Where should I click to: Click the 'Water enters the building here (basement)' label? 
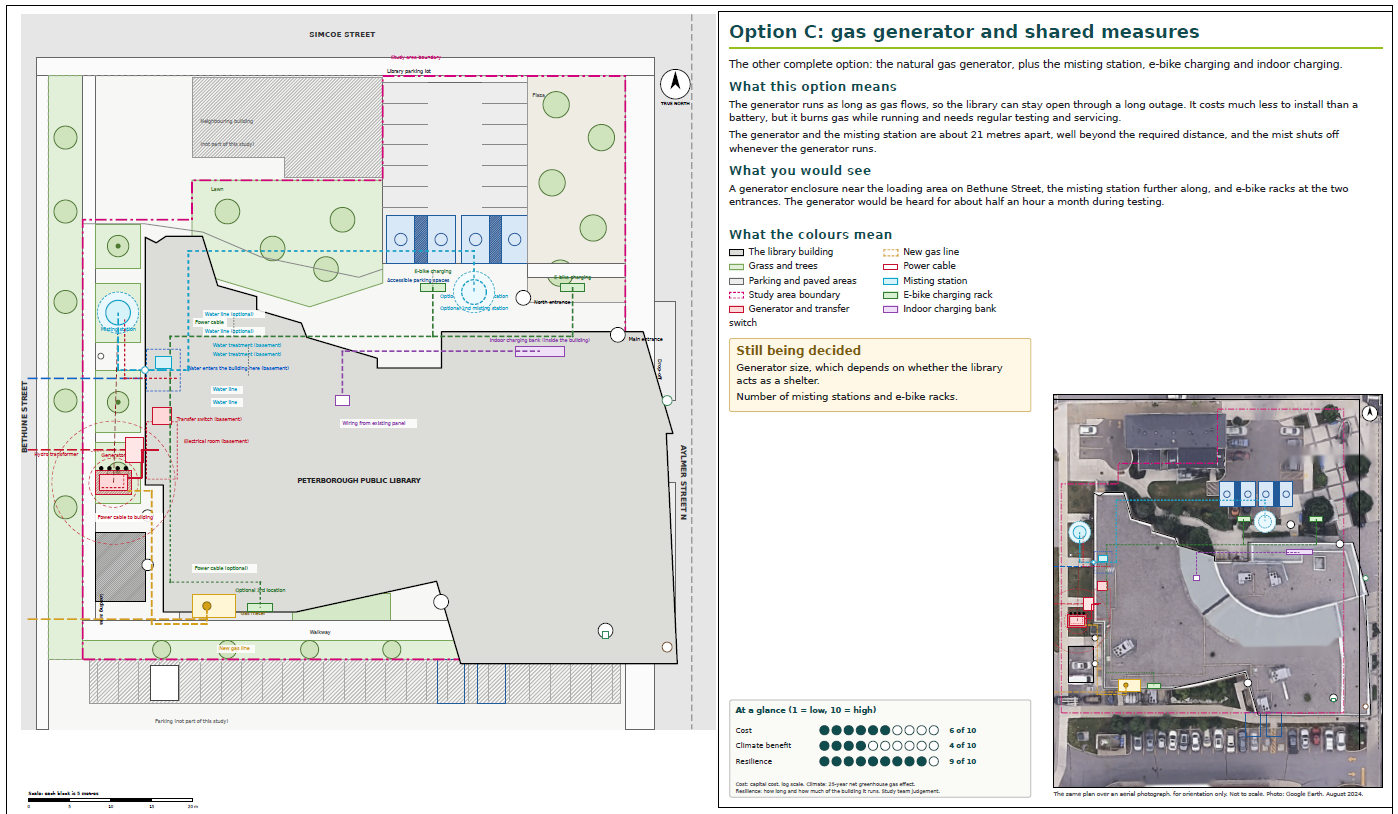(238, 368)
